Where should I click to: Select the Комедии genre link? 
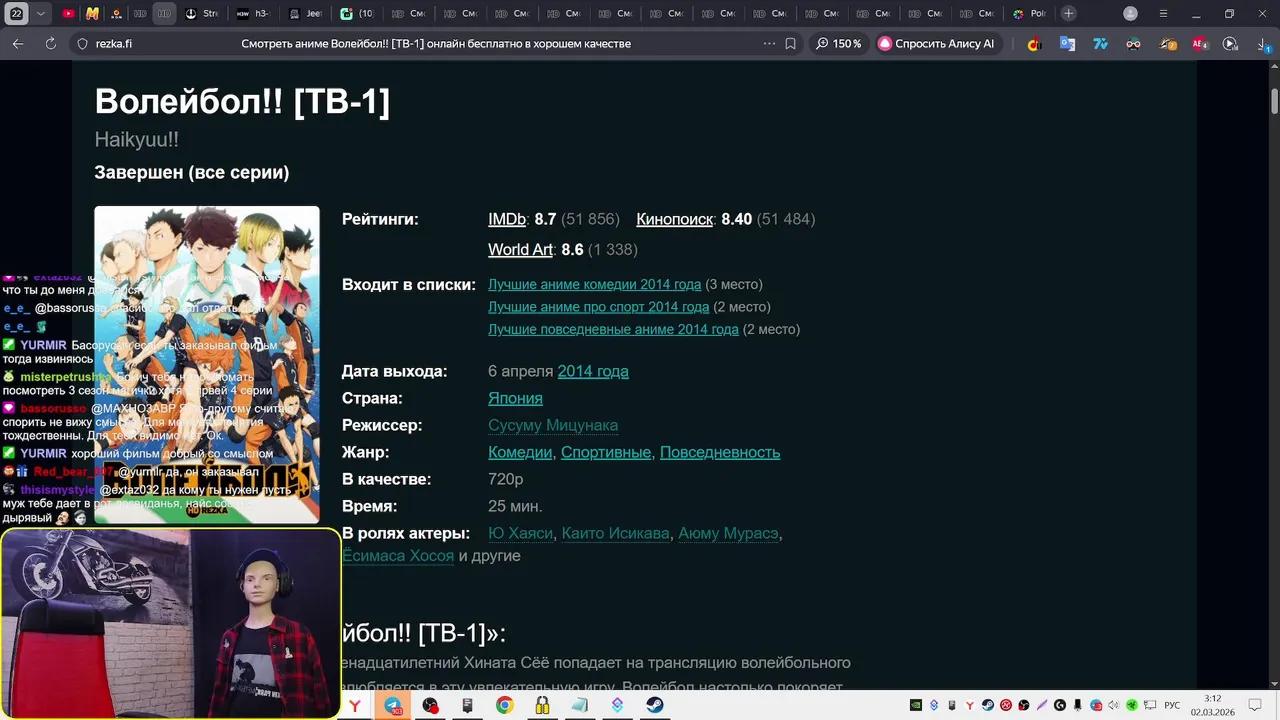click(x=520, y=452)
